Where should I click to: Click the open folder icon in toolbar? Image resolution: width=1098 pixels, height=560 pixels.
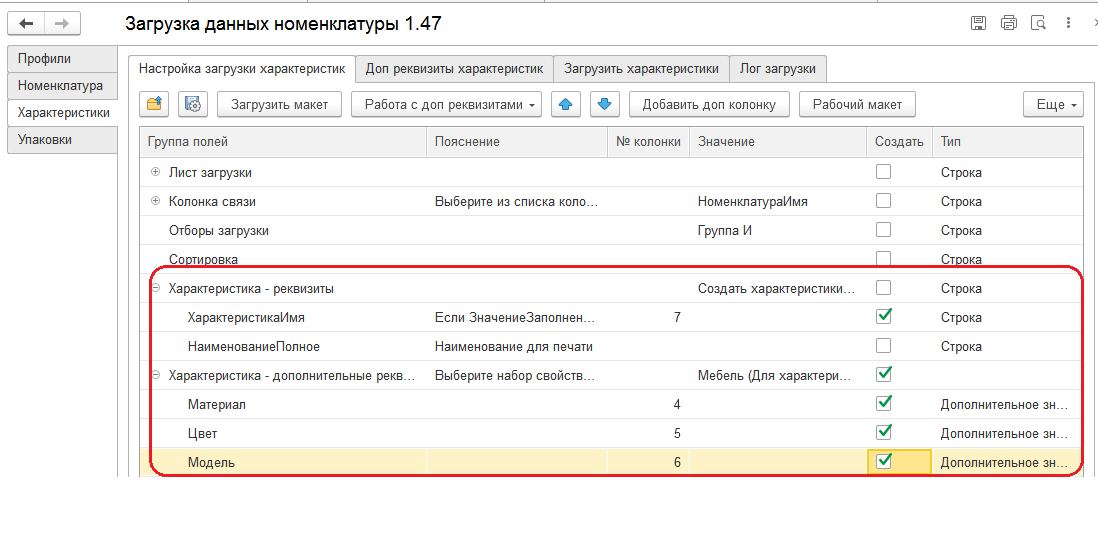[x=154, y=104]
